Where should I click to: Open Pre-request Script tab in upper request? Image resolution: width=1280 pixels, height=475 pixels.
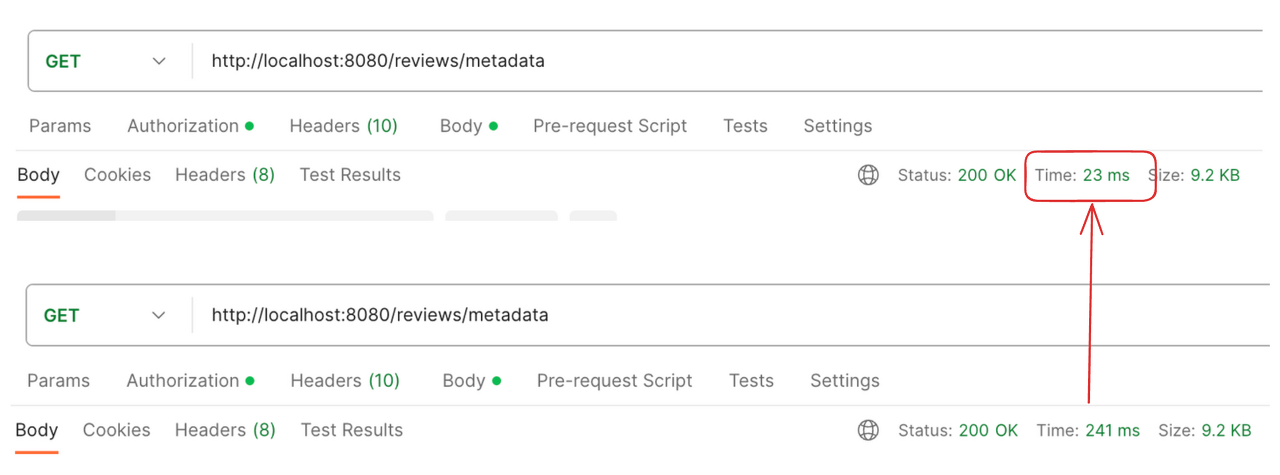[610, 126]
